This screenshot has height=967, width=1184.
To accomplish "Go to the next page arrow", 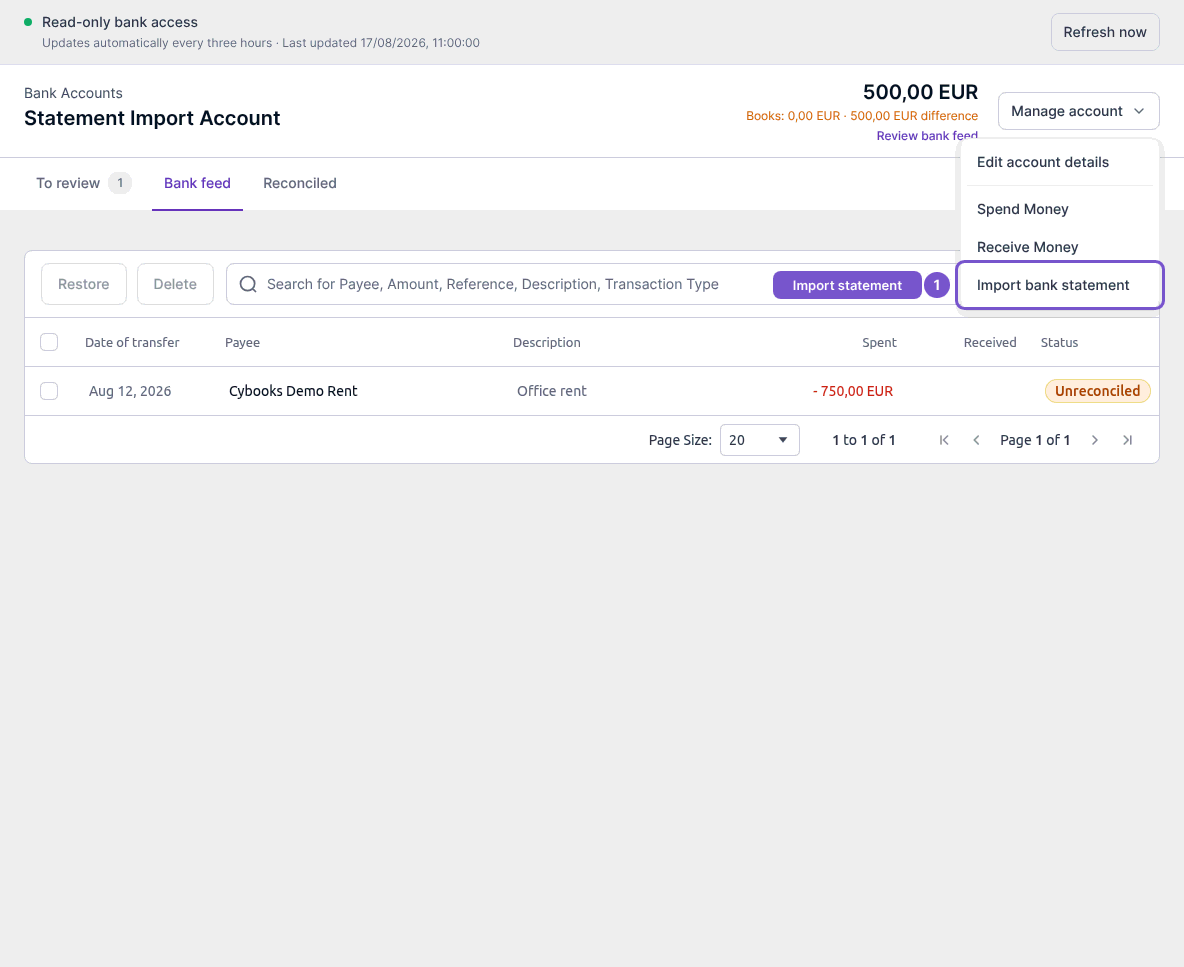I will click(x=1095, y=440).
